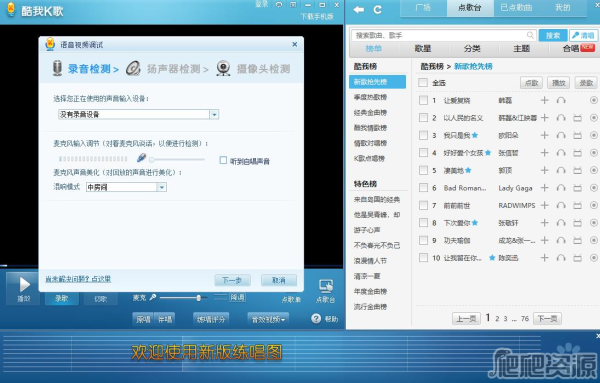
Task: Select the 分类 category tab
Action: [x=472, y=49]
